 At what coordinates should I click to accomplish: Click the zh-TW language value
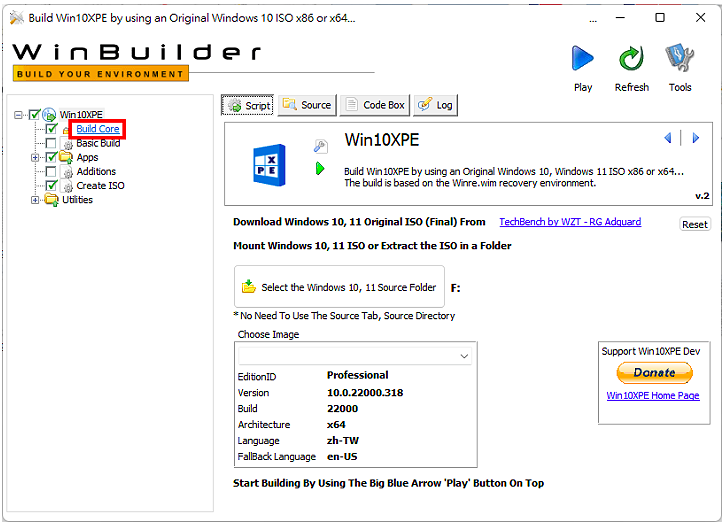343,440
